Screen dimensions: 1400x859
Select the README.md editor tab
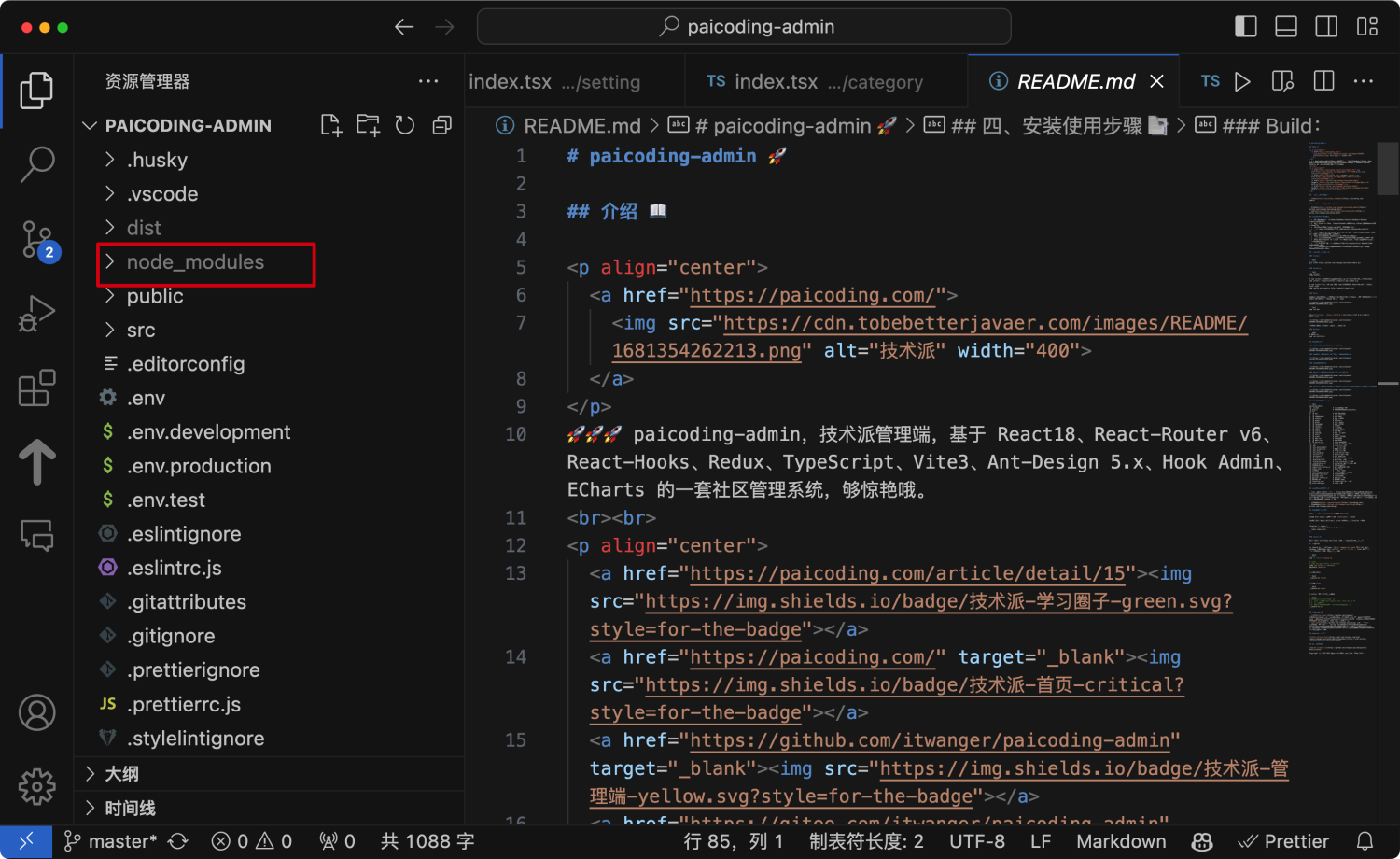point(1074,81)
